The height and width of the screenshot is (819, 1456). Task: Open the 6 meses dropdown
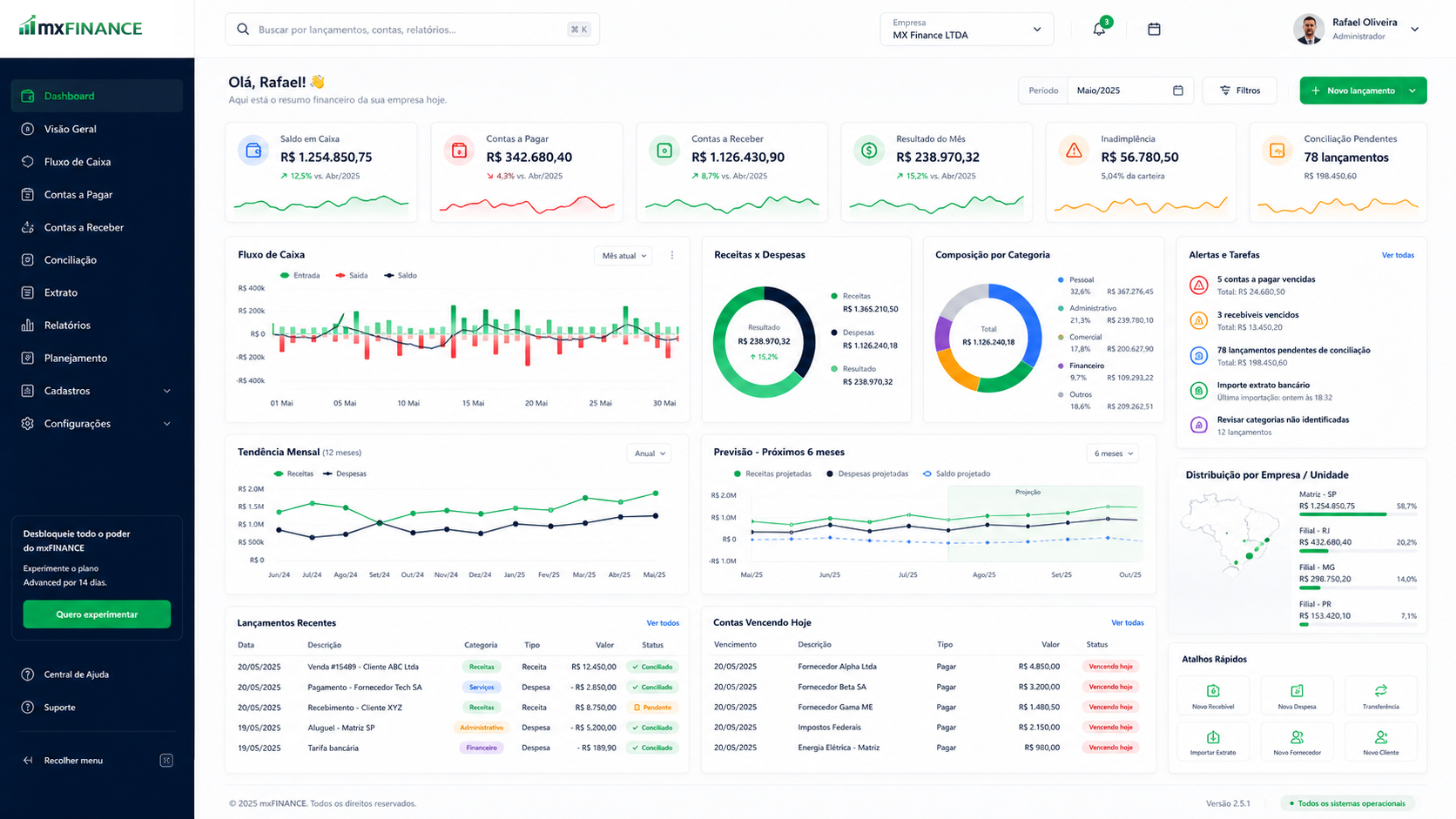coord(1114,453)
